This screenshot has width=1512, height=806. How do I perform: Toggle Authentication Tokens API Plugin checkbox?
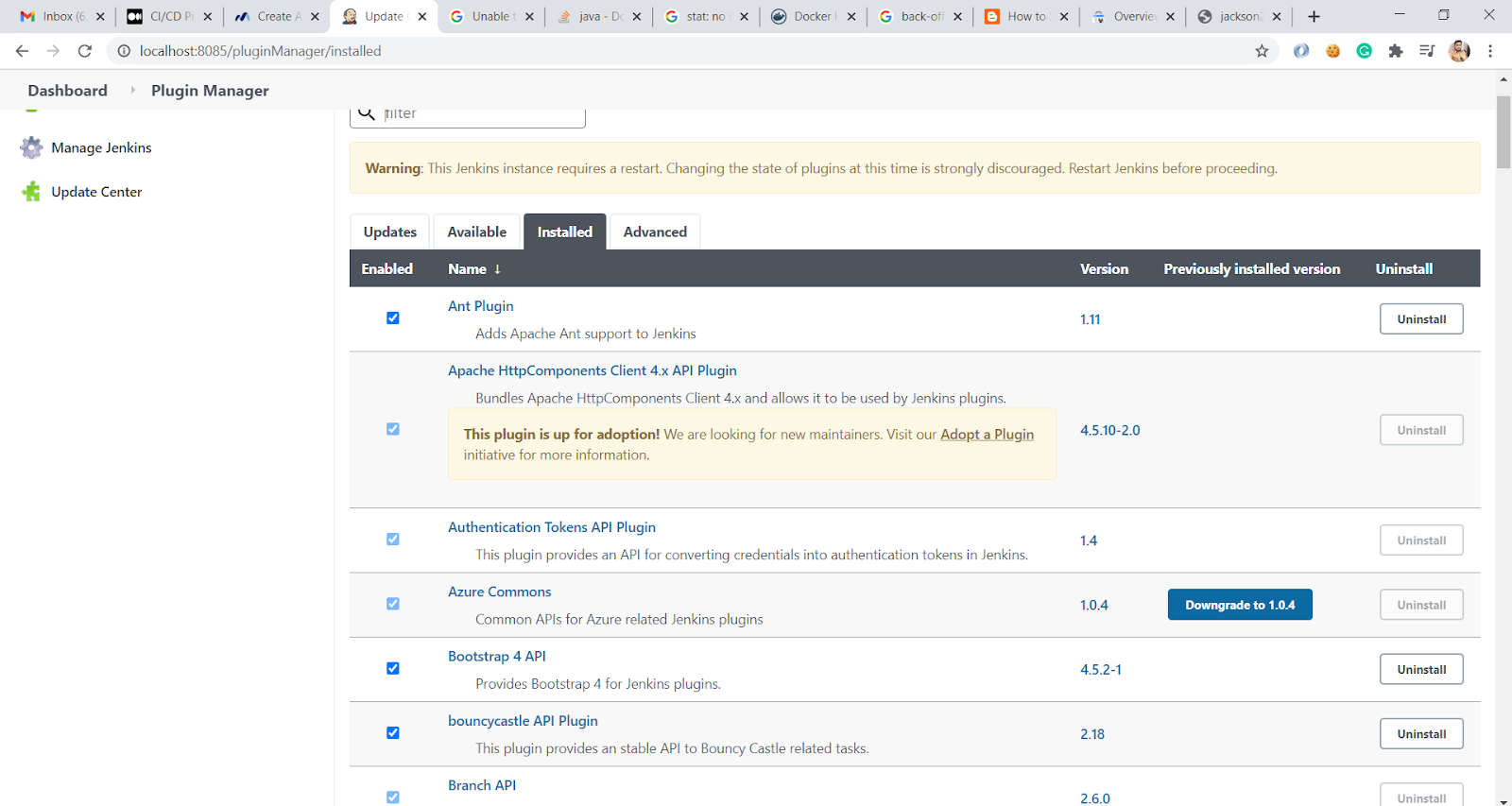click(393, 540)
